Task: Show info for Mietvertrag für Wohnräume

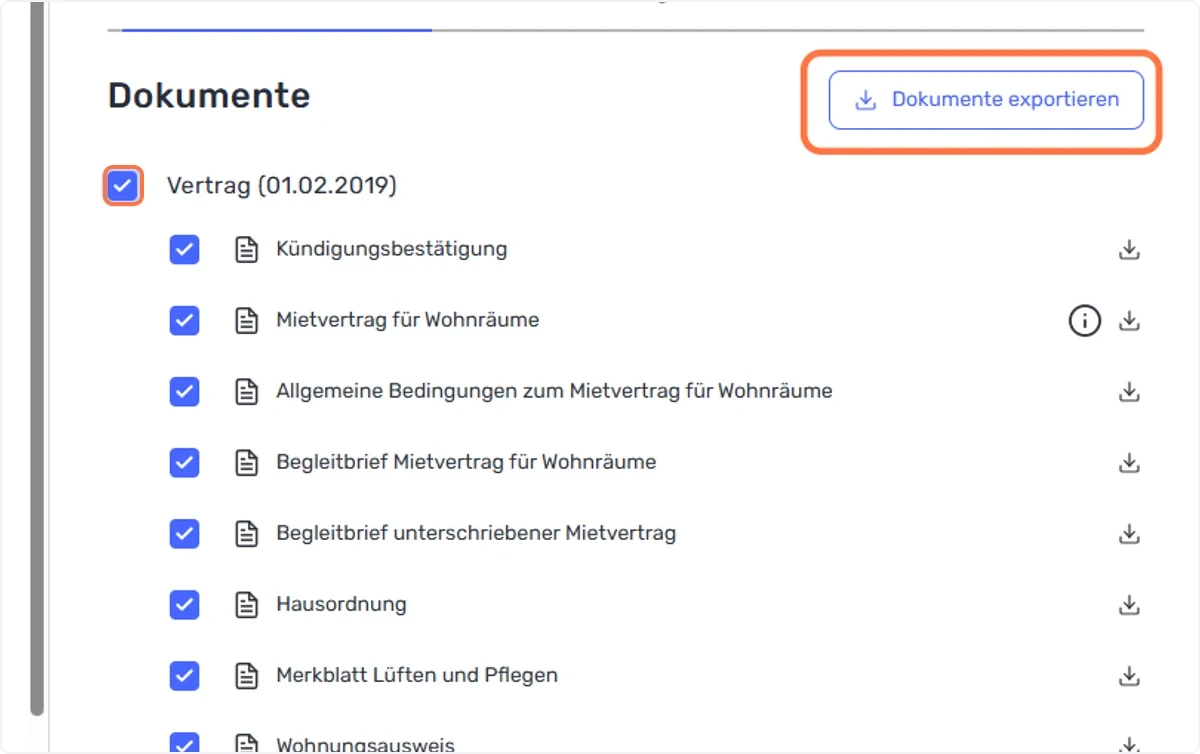Action: tap(1085, 321)
